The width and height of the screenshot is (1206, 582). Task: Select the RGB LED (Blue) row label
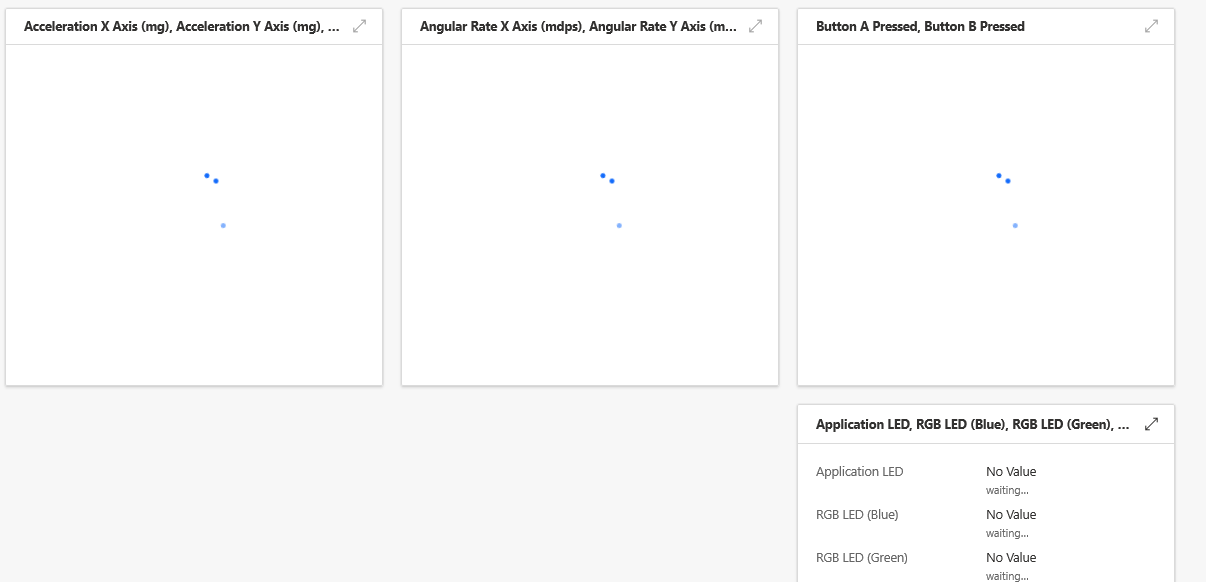point(857,515)
